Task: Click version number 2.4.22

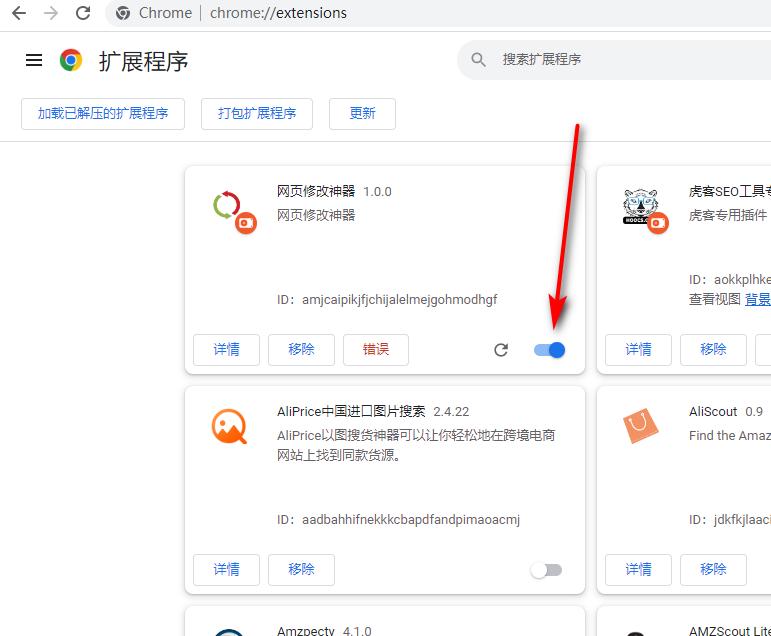Action: click(x=451, y=412)
